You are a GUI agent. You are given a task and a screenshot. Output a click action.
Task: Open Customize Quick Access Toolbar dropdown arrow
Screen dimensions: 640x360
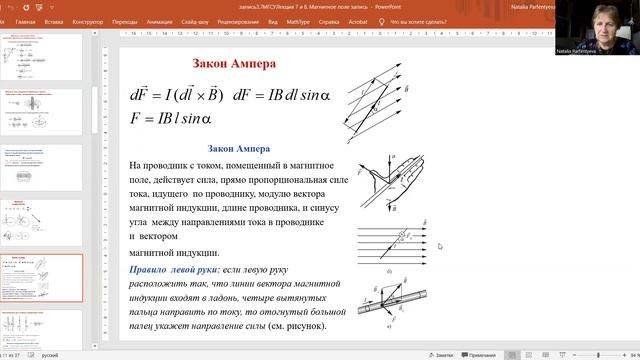tap(52, 8)
